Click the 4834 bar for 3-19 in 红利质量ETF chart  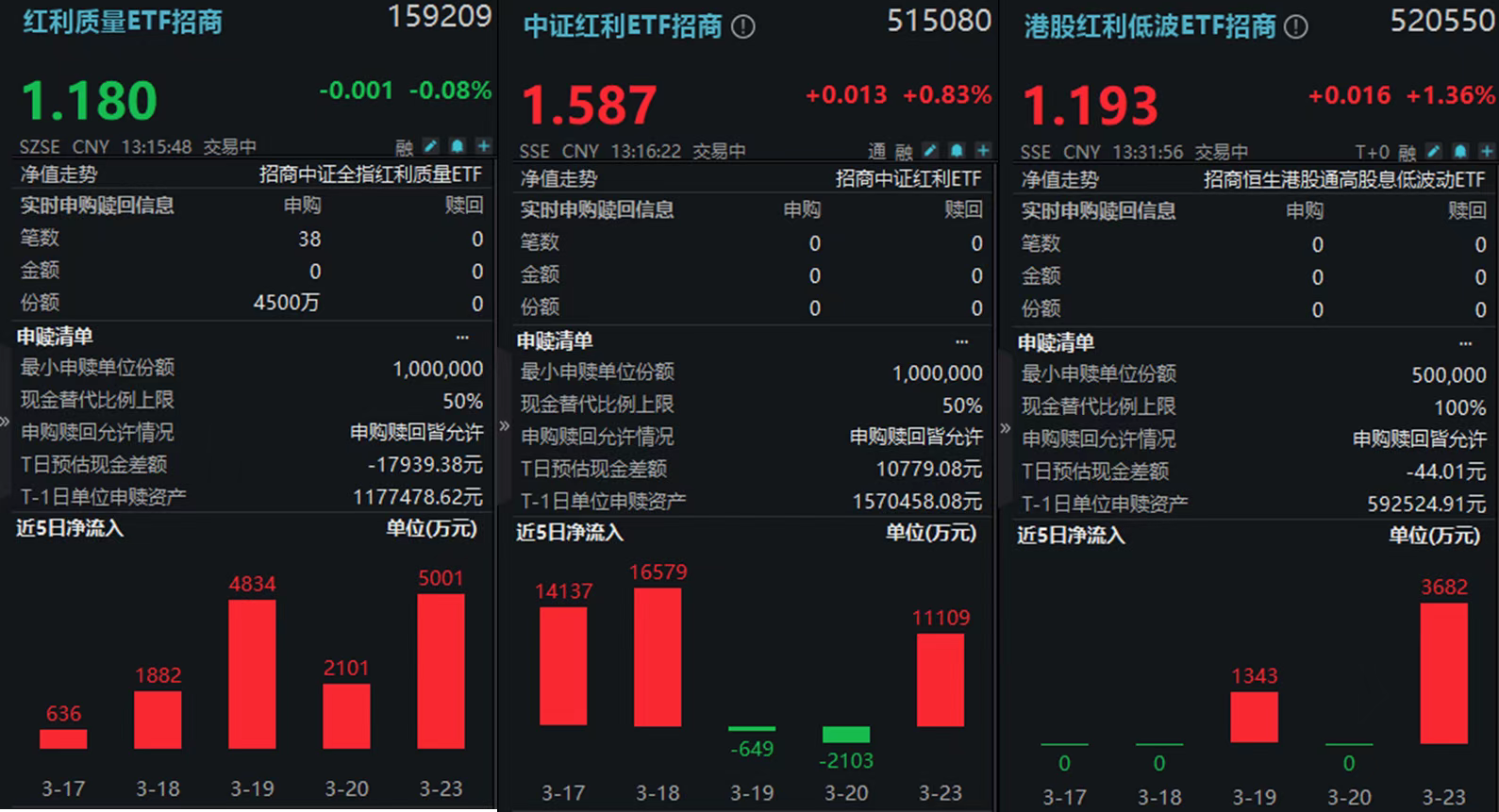(x=252, y=673)
